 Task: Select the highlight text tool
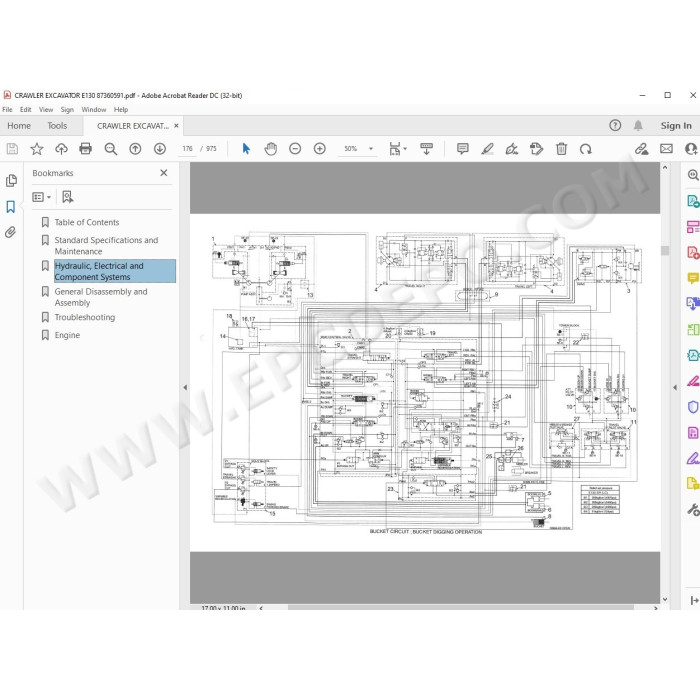[x=487, y=149]
